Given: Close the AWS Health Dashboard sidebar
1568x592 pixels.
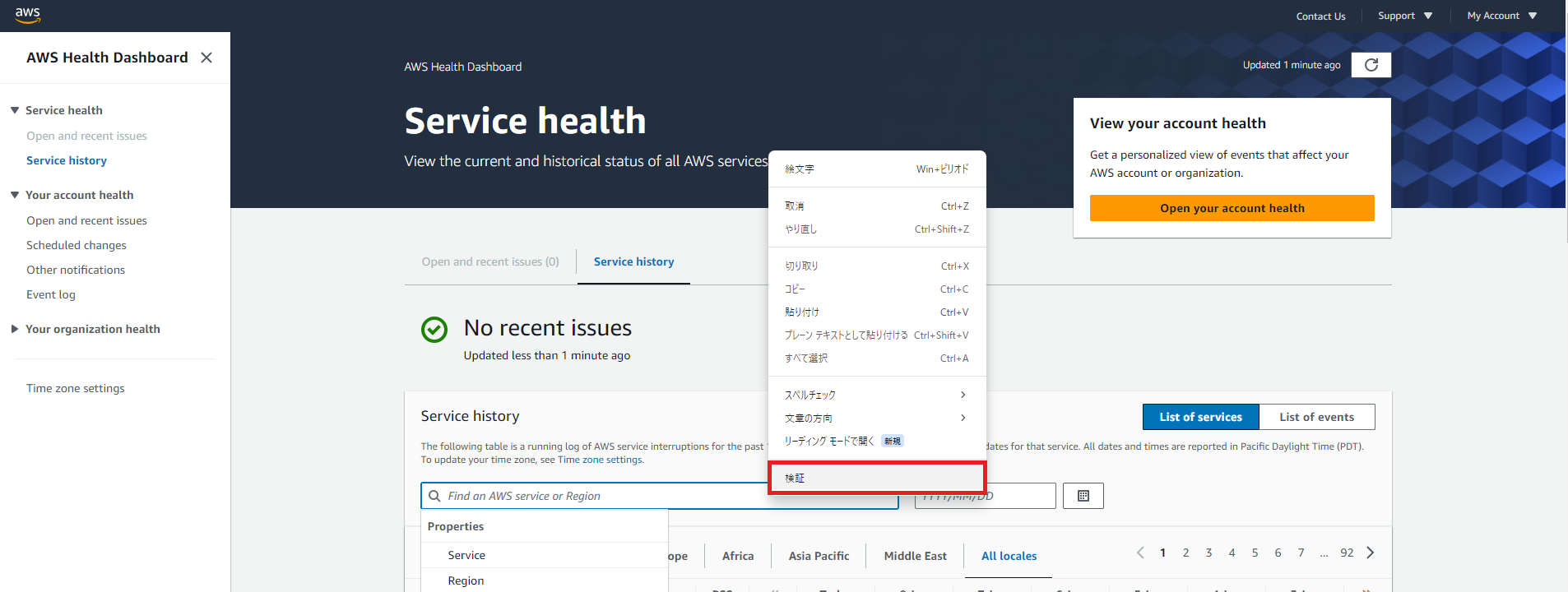Looking at the screenshot, I should click(x=206, y=58).
